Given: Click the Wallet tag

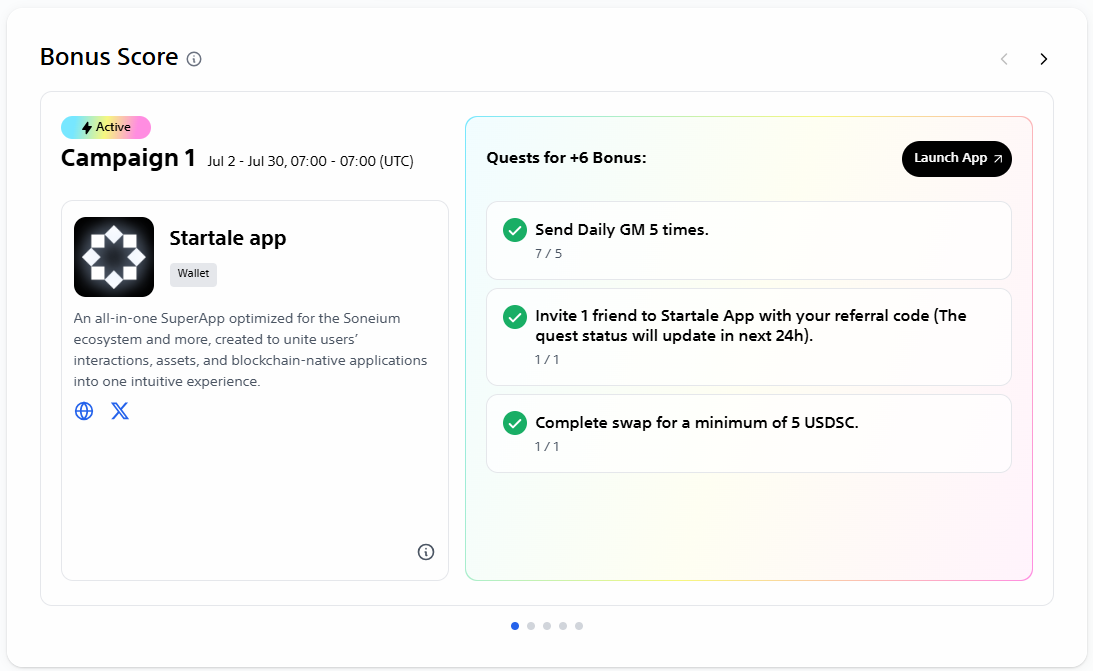Looking at the screenshot, I should [x=193, y=274].
